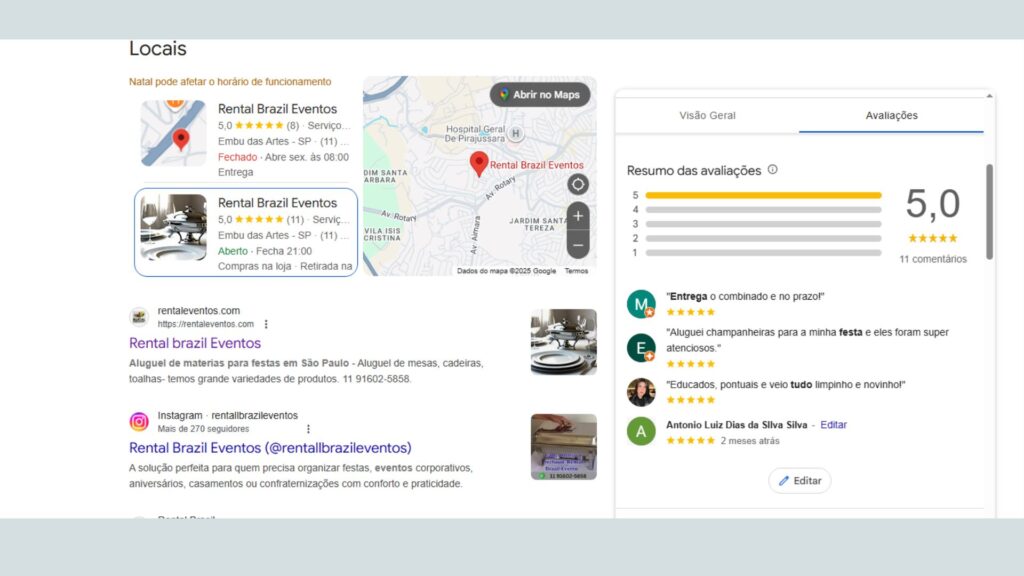Click the red Rental Brazil Eventos map pin
The image size is (1024, 576).
tap(479, 163)
